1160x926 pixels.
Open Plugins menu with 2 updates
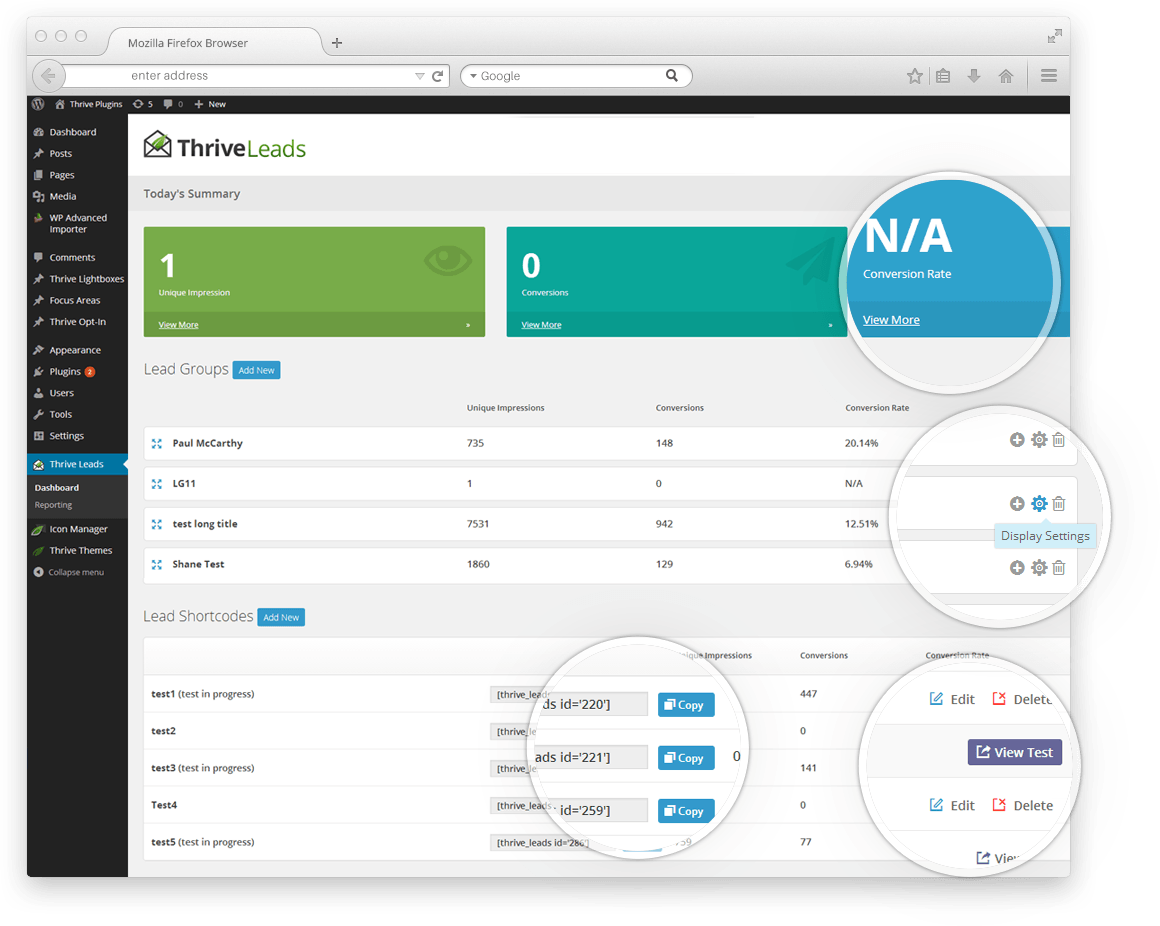(65, 371)
